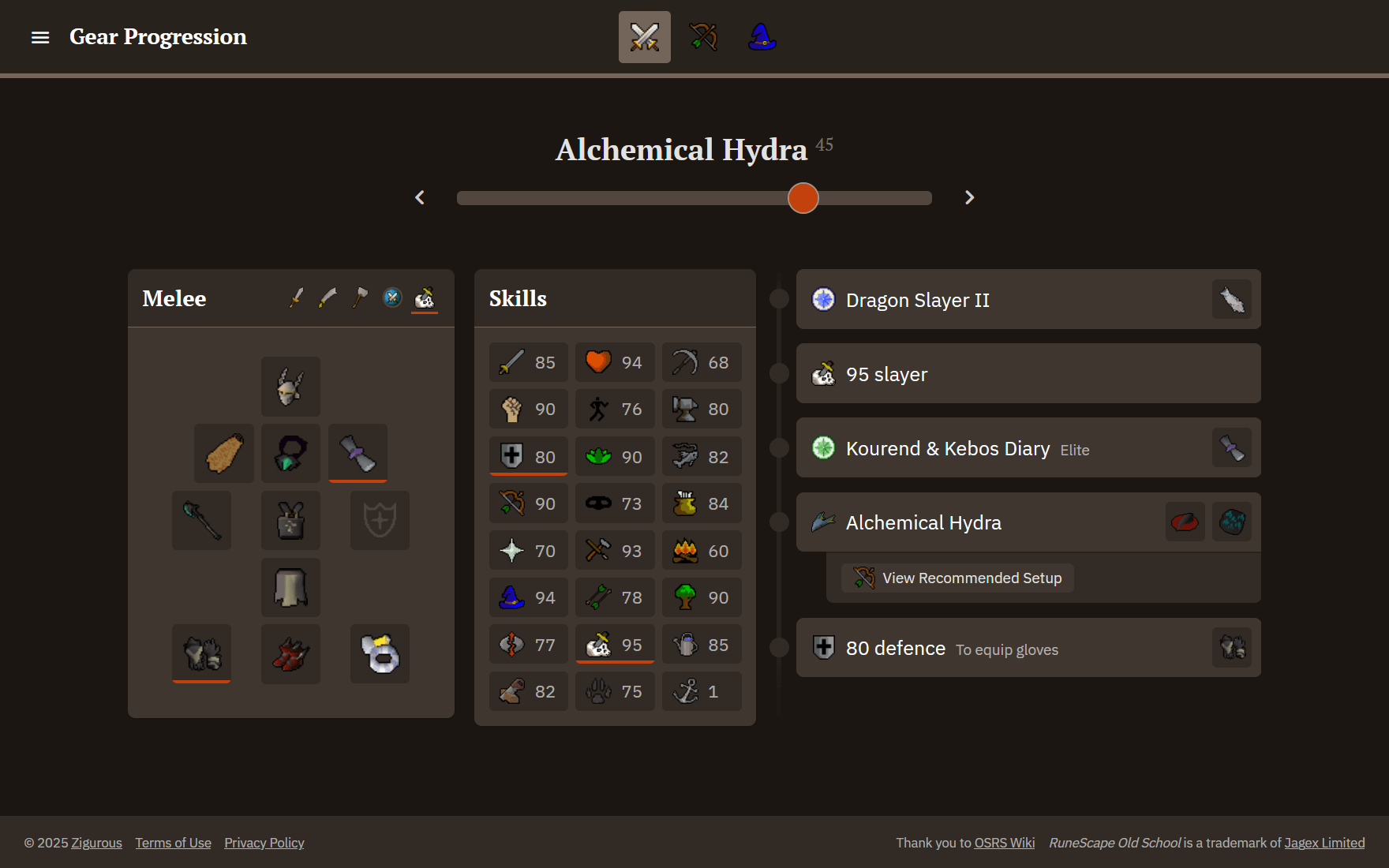The image size is (1389, 868).
Task: Open the Dragon Slayer II quest entry
Action: click(917, 300)
